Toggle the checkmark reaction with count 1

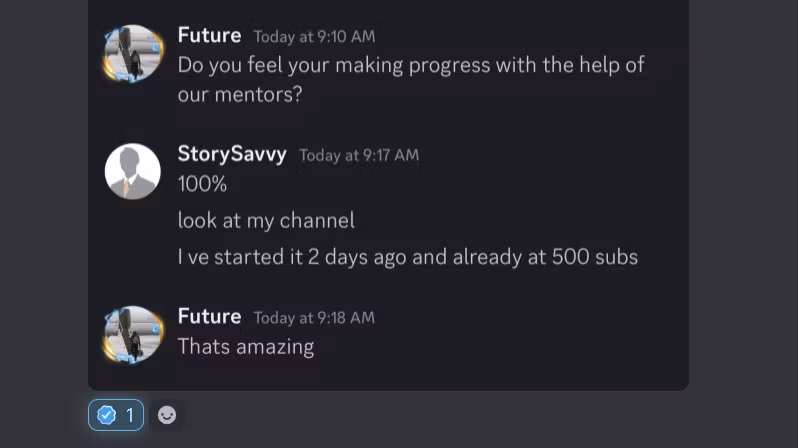[116, 415]
